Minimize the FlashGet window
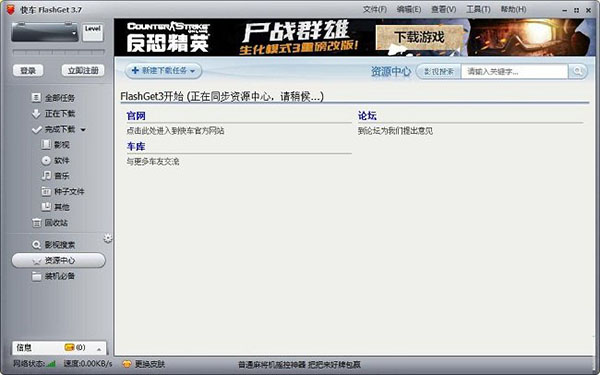 coord(564,10)
